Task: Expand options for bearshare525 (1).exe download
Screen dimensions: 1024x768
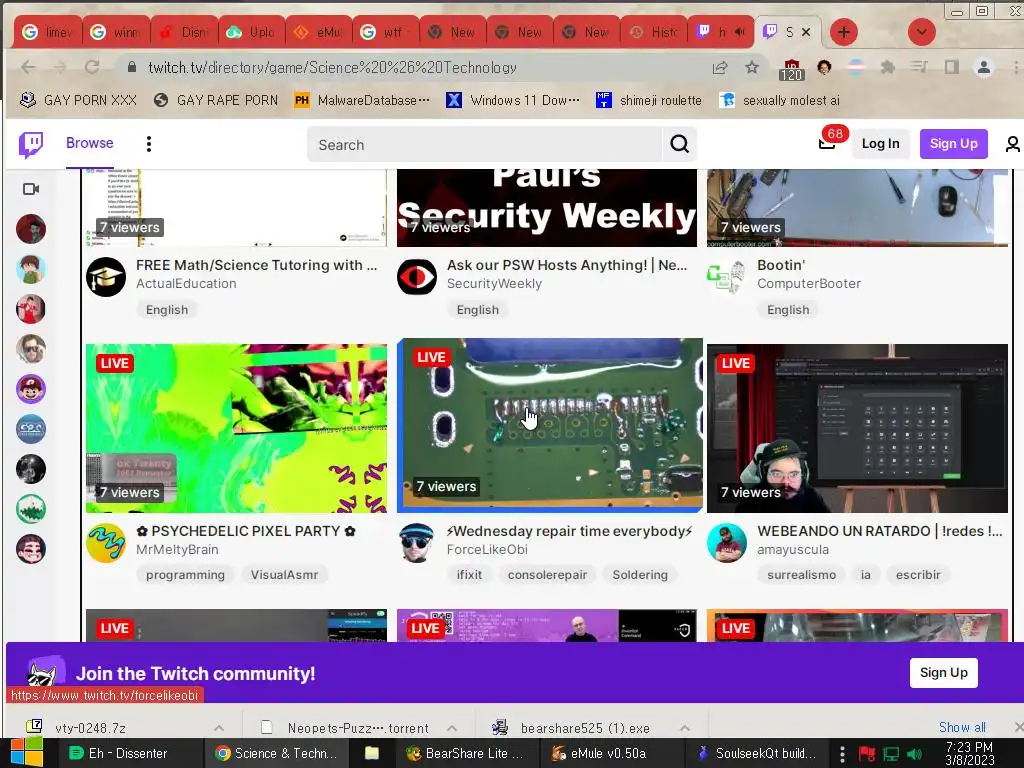Action: [x=684, y=728]
